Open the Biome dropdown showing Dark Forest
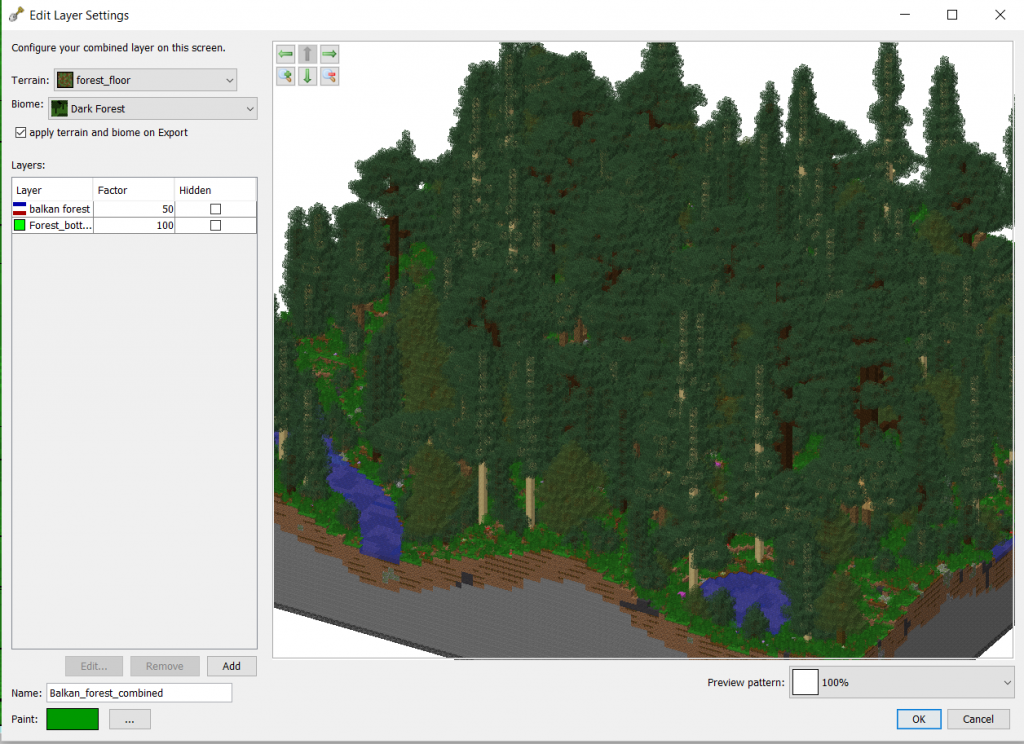This screenshot has height=744, width=1024. (153, 108)
